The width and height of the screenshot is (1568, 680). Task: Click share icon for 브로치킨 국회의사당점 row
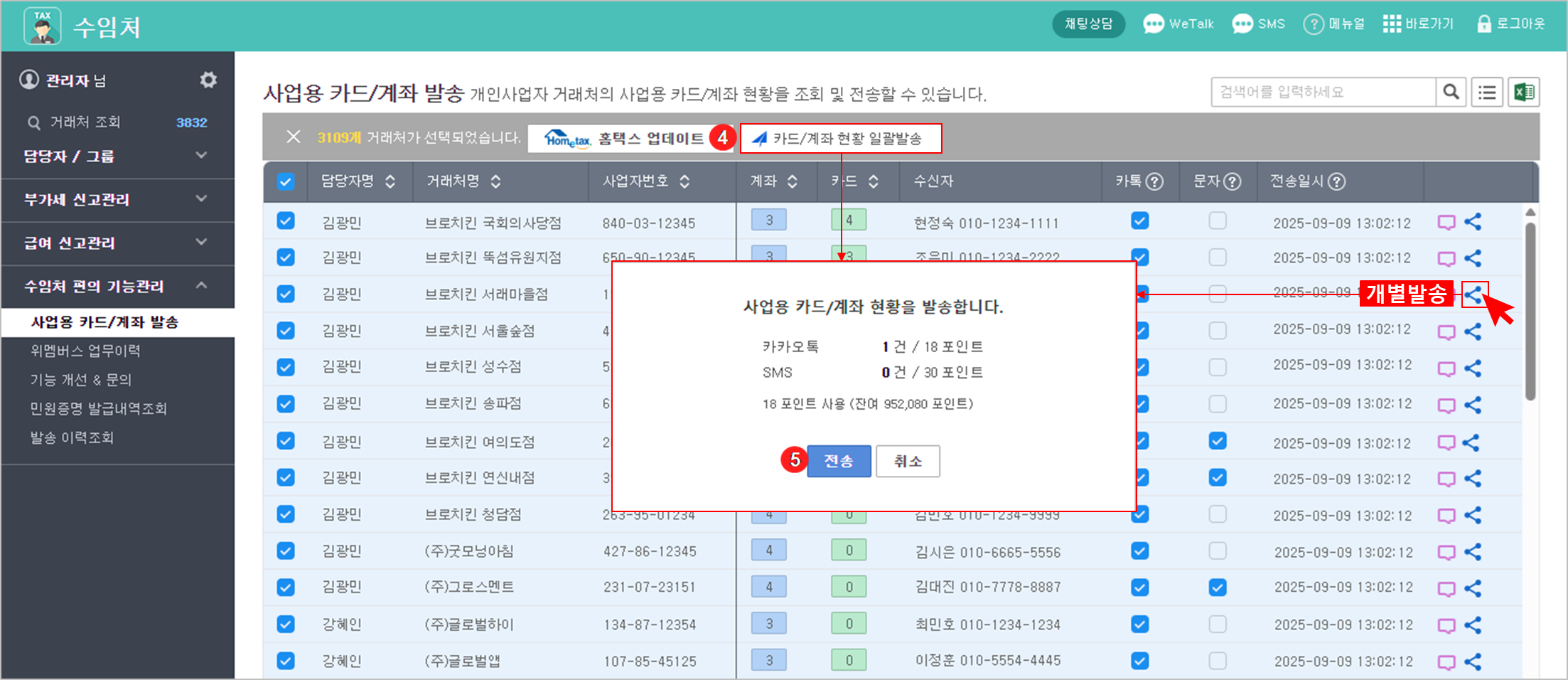click(1473, 222)
